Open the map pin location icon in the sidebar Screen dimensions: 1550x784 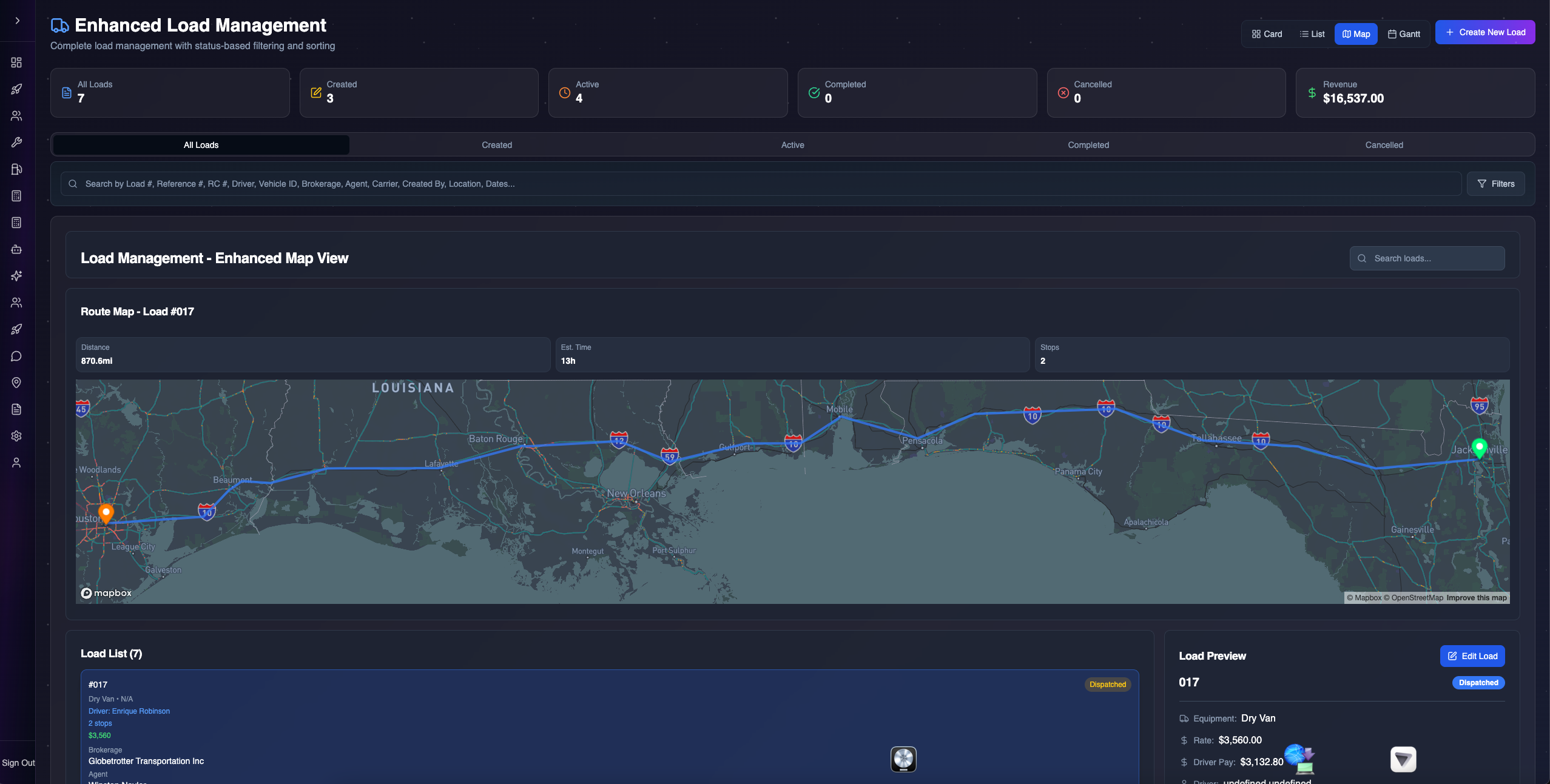coord(16,383)
